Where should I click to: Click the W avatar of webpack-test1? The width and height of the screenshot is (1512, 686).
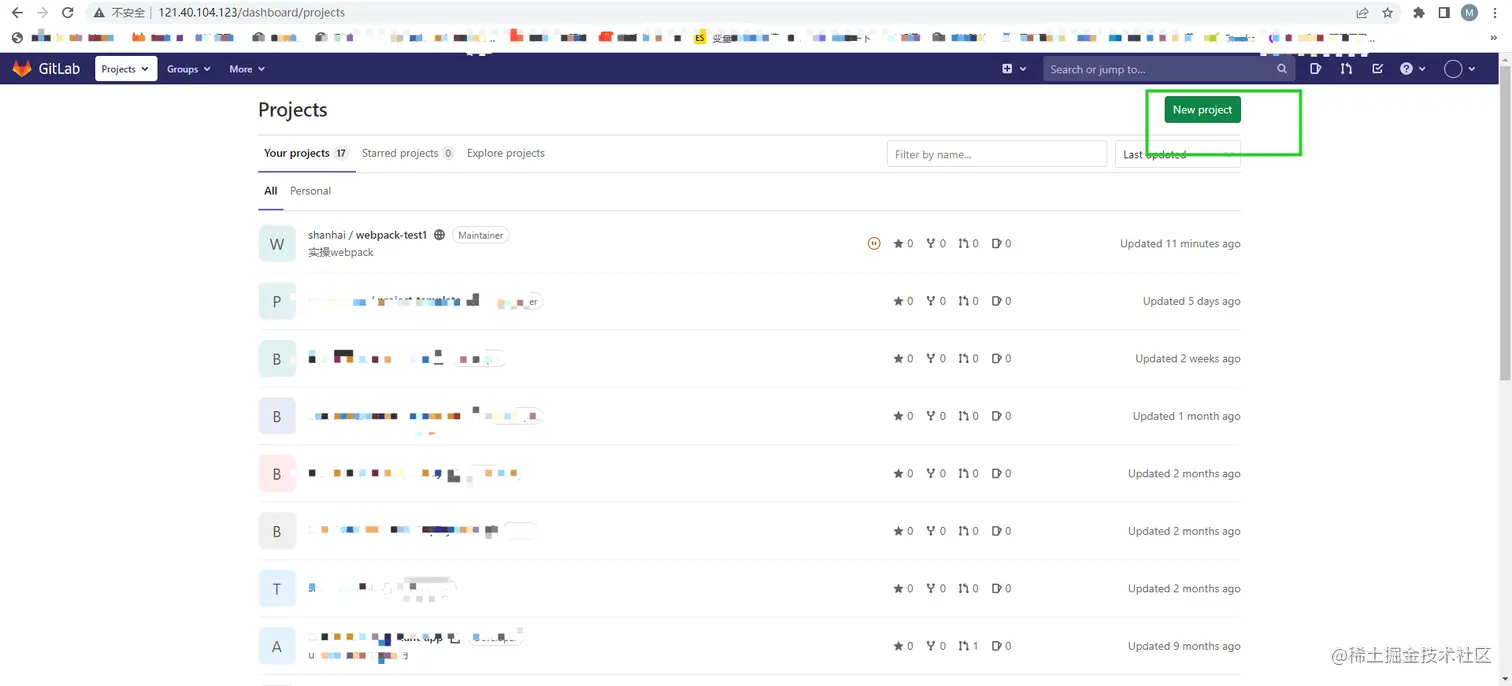(x=277, y=244)
